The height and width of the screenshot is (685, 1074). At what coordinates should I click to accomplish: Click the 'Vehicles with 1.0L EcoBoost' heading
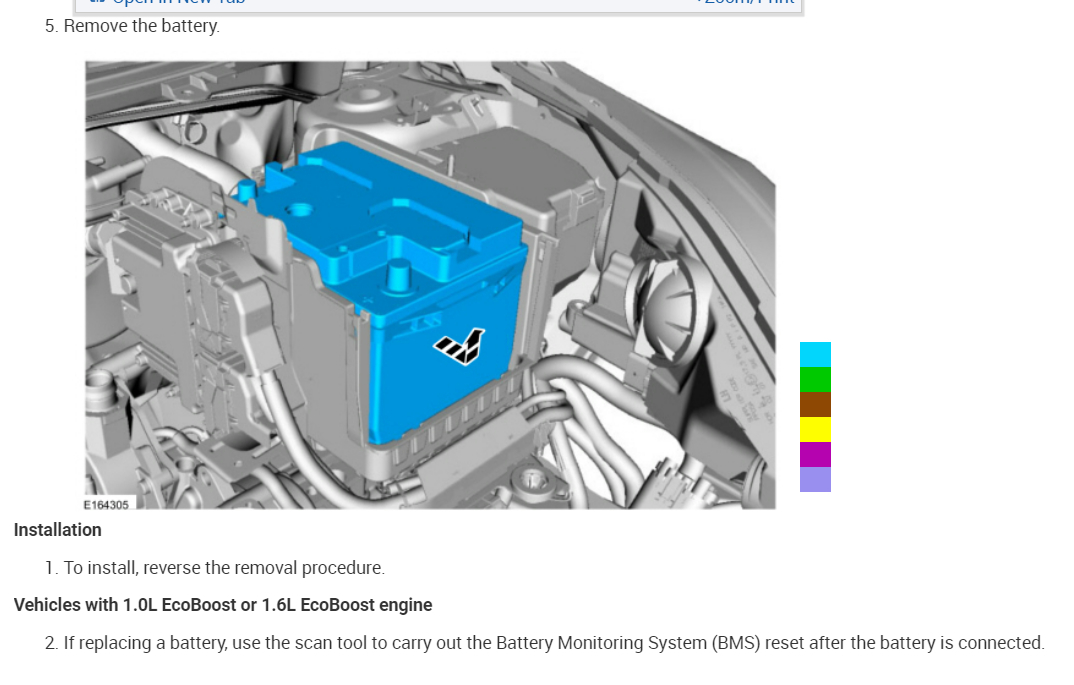point(223,605)
